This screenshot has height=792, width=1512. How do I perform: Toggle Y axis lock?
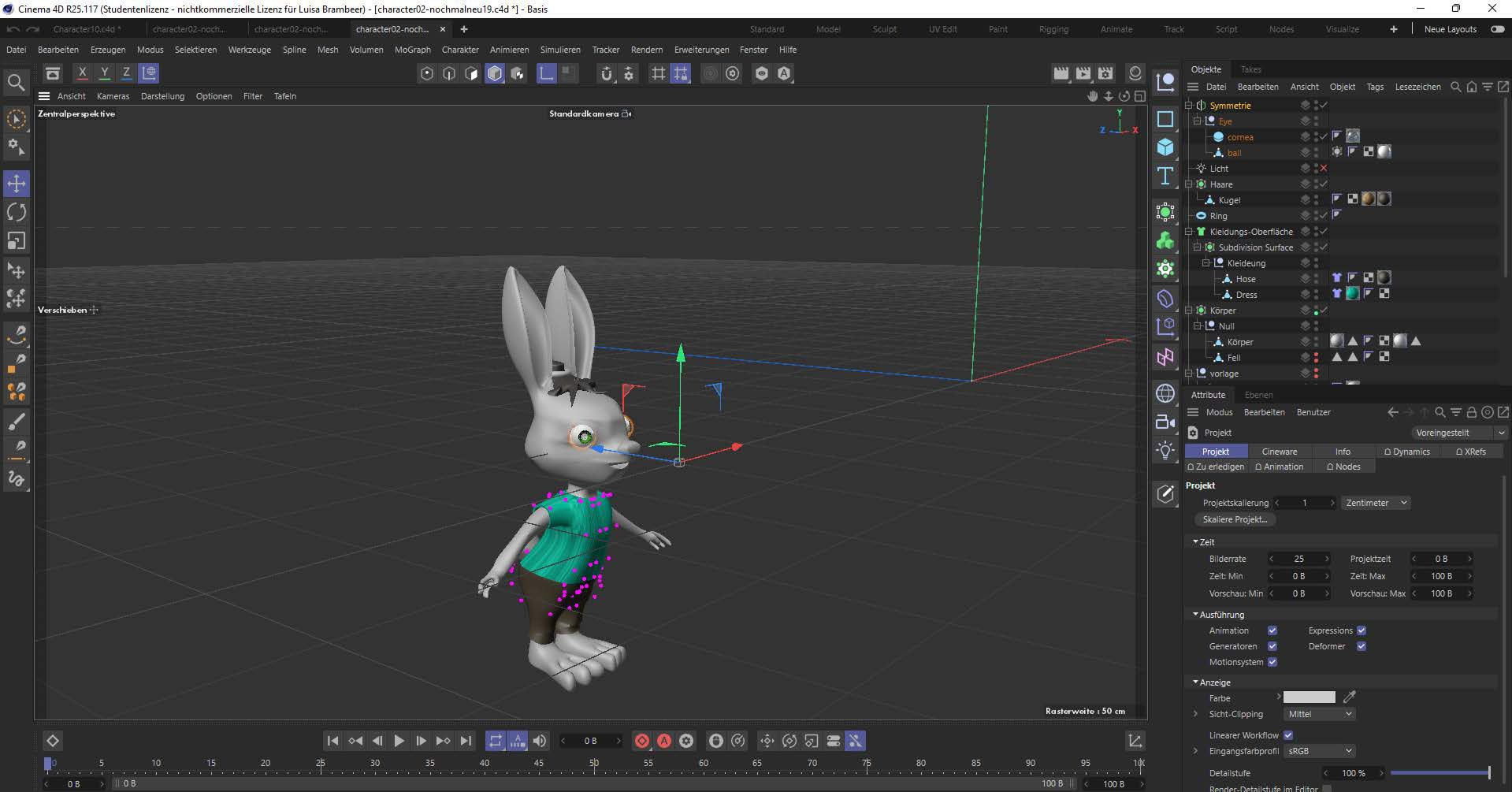click(104, 73)
